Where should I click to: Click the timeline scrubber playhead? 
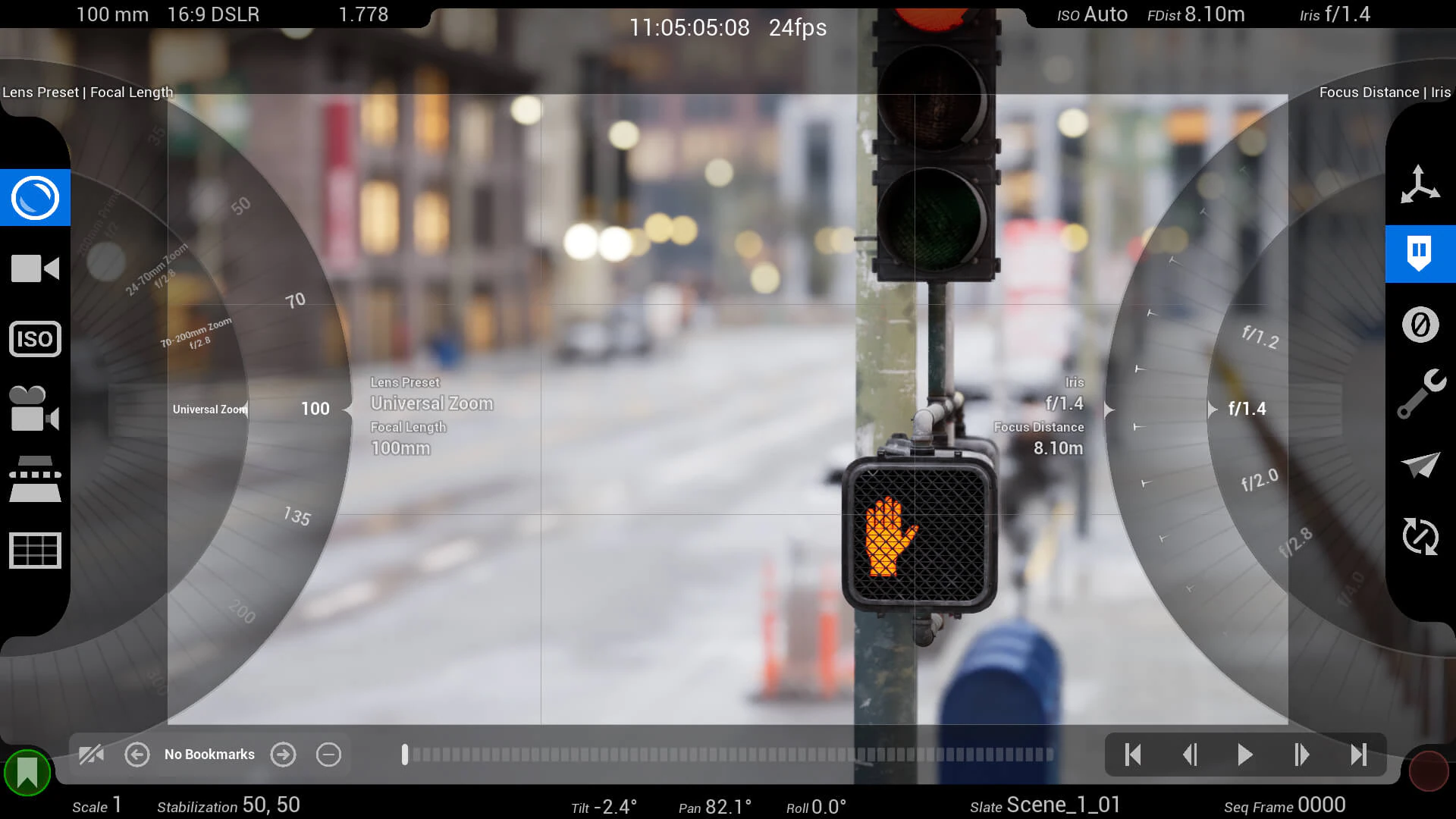coord(405,754)
